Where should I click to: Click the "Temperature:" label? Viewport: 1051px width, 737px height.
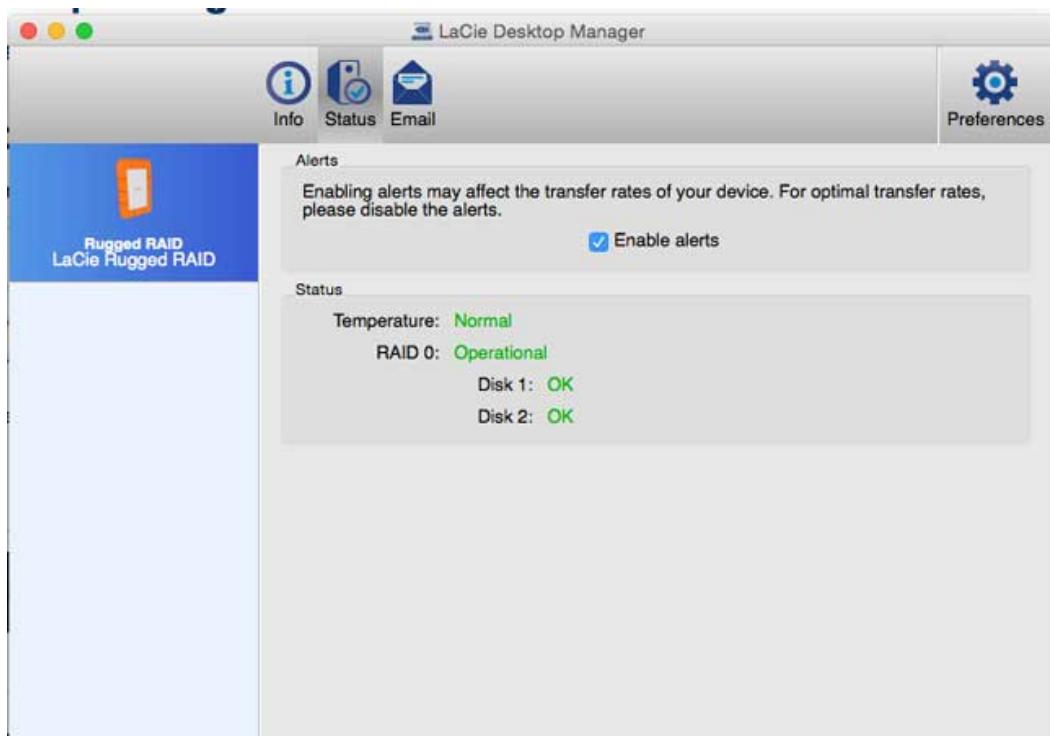(x=386, y=321)
